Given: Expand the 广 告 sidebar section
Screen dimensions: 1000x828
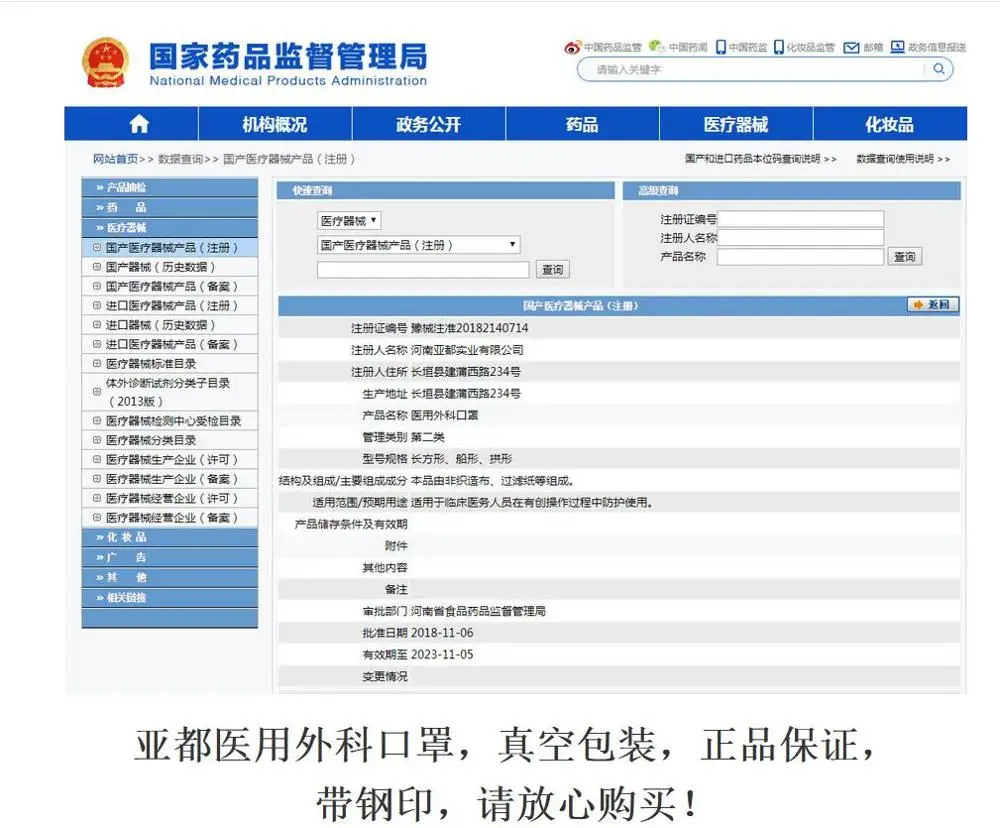Looking at the screenshot, I should (170, 558).
